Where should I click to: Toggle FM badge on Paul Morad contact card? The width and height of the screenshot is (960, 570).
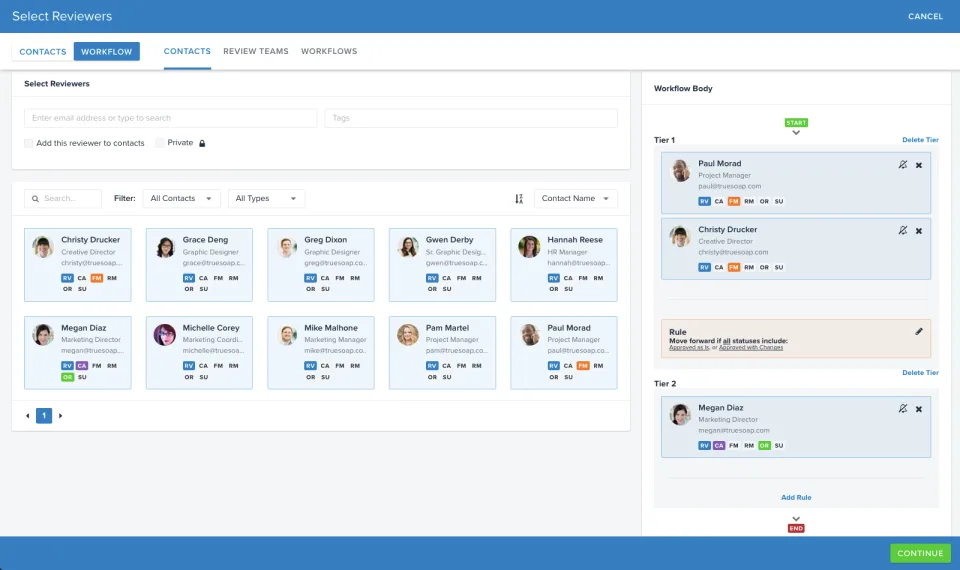coord(583,366)
